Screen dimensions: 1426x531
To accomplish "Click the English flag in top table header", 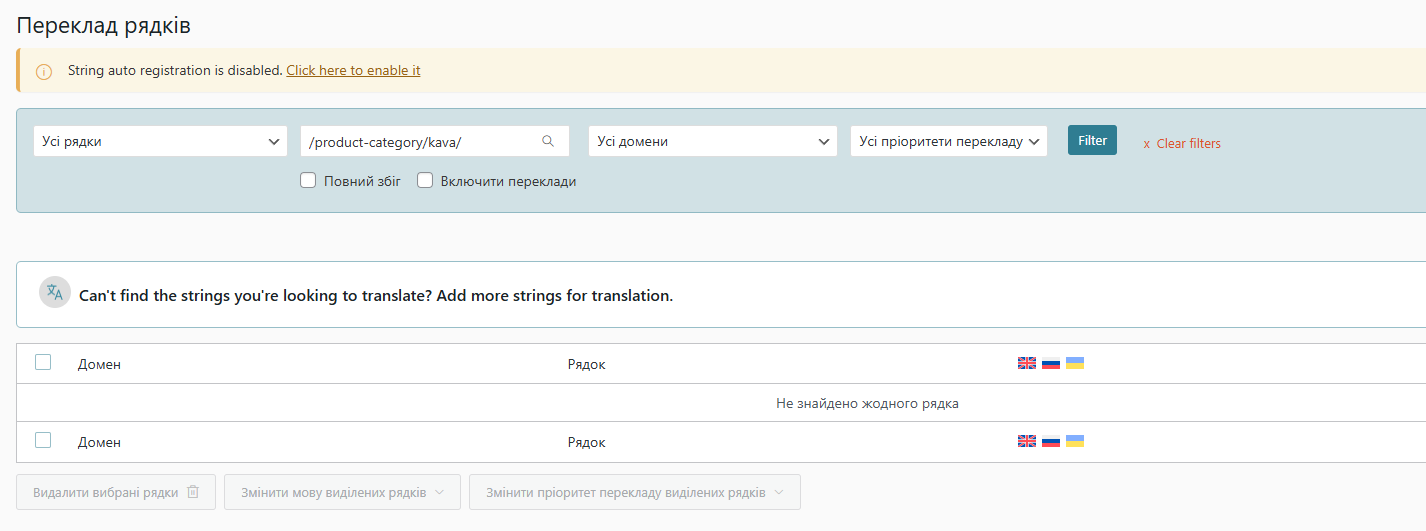I will (x=1027, y=363).
